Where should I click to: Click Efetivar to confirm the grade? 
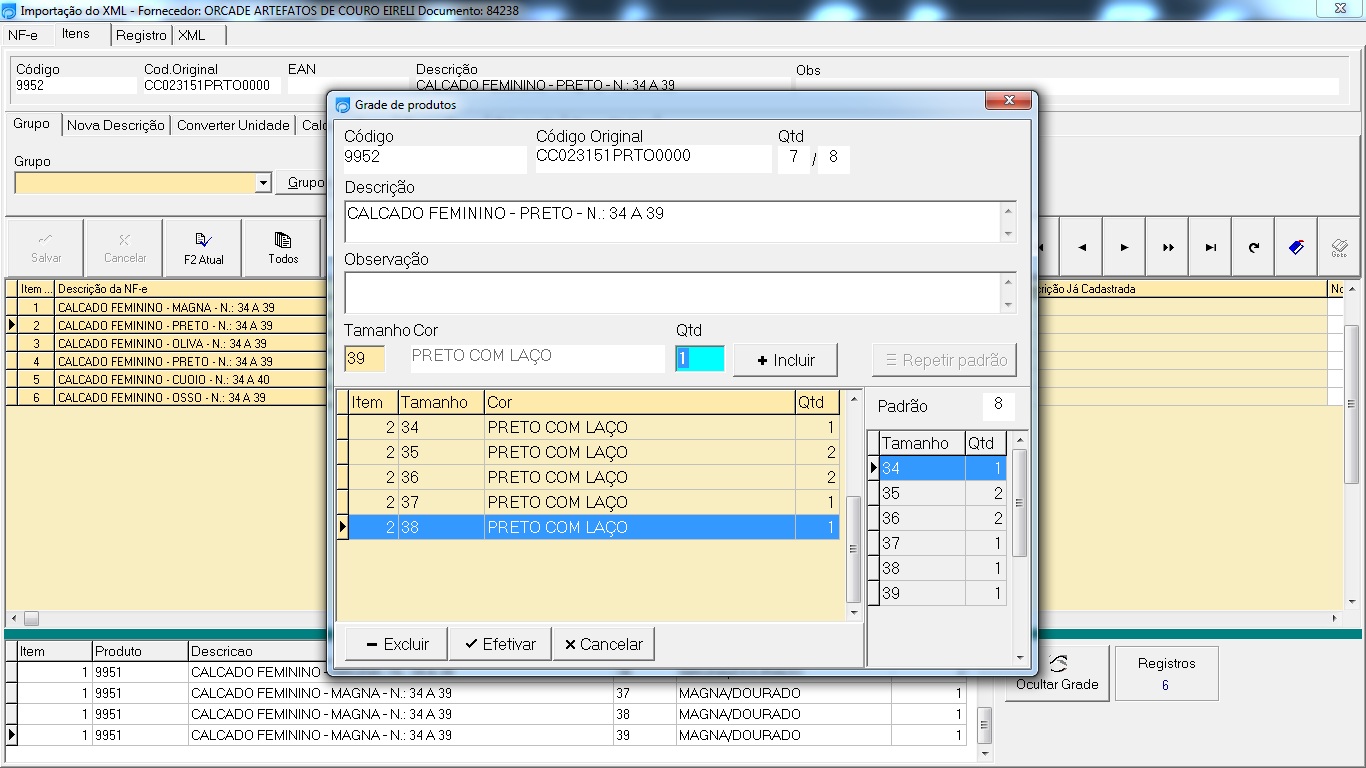click(499, 644)
